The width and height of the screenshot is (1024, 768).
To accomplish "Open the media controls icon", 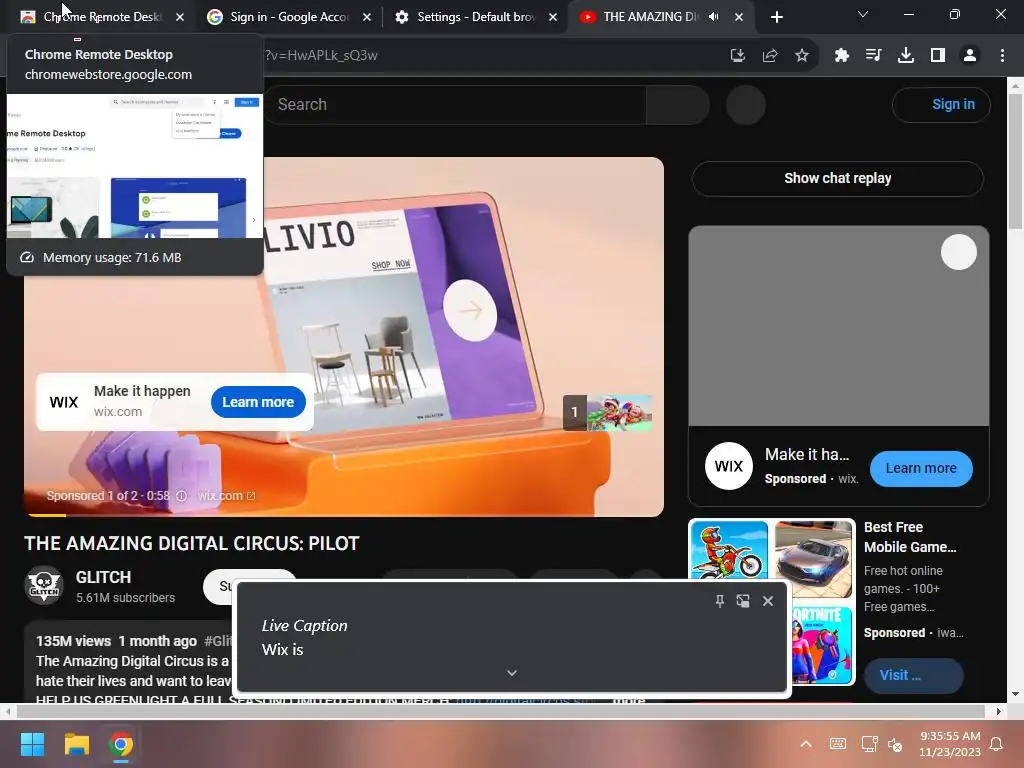I will (x=873, y=56).
